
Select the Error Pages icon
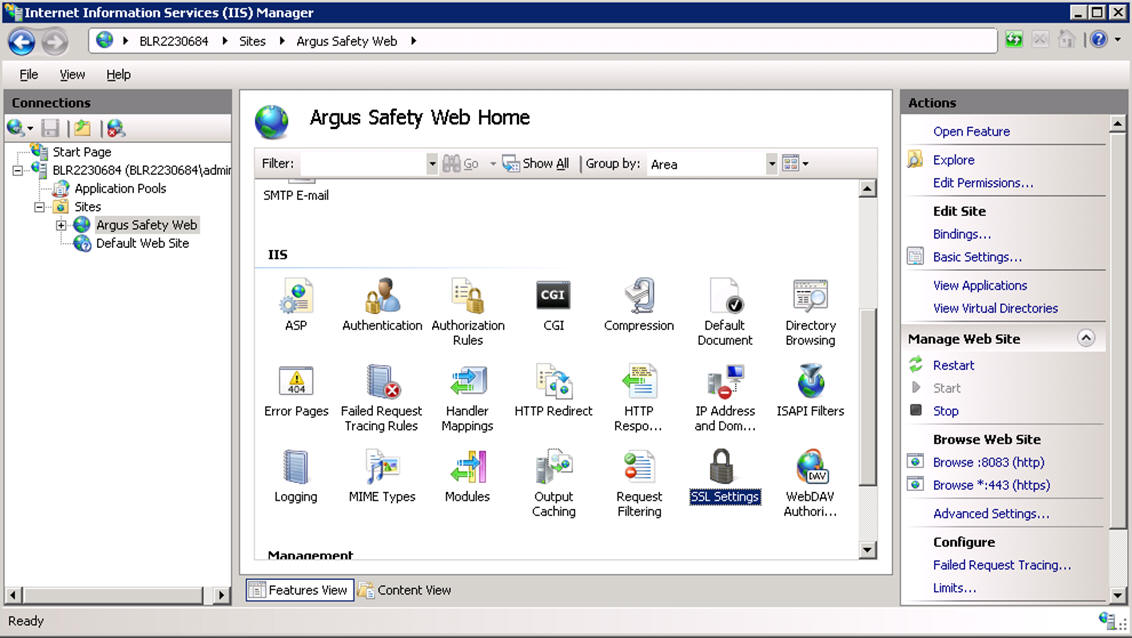(x=296, y=381)
